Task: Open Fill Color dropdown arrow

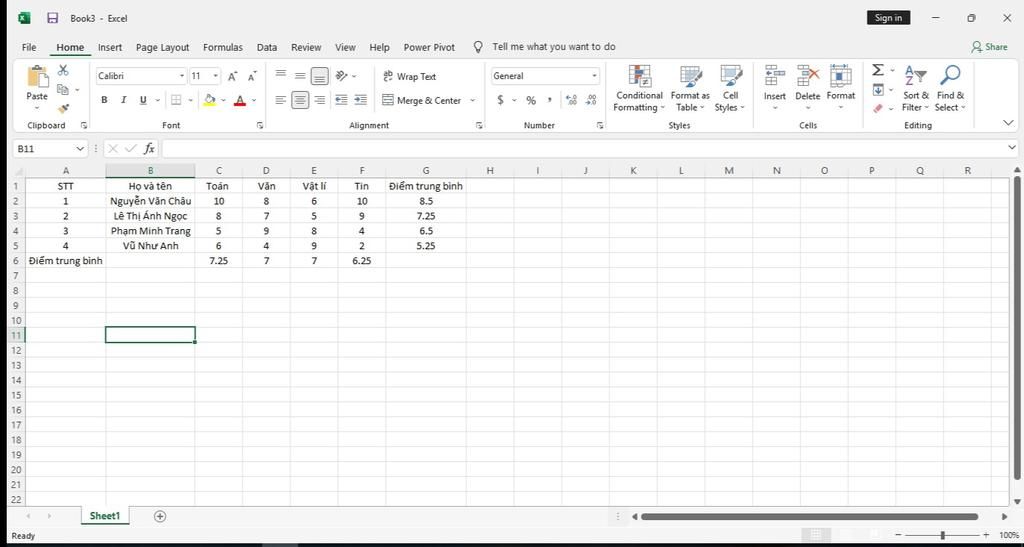Action: pos(223,101)
